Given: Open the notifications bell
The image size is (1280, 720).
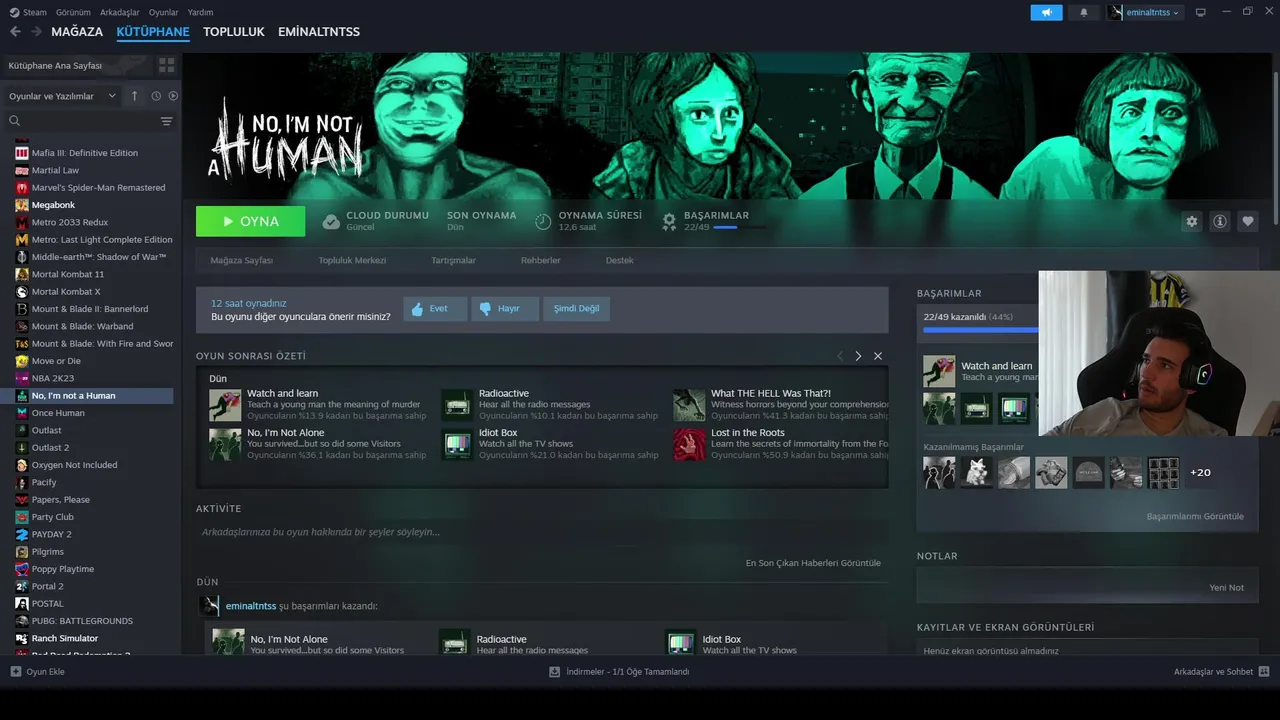Looking at the screenshot, I should pos(1084,12).
